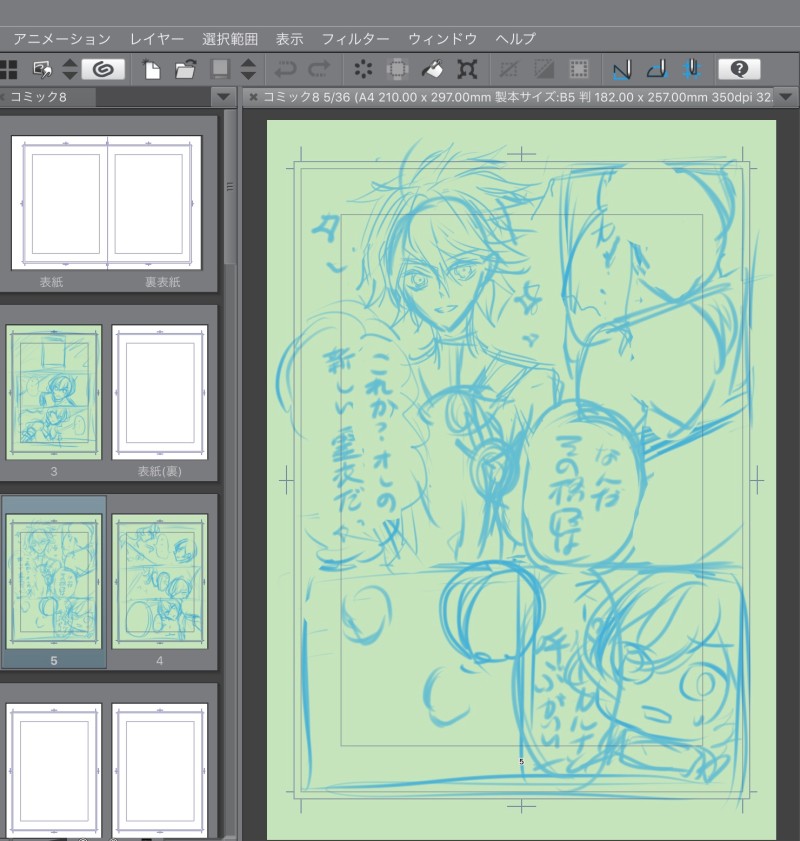Click Clear Outside Selection icon
The height and width of the screenshot is (841, 800).
(397, 69)
